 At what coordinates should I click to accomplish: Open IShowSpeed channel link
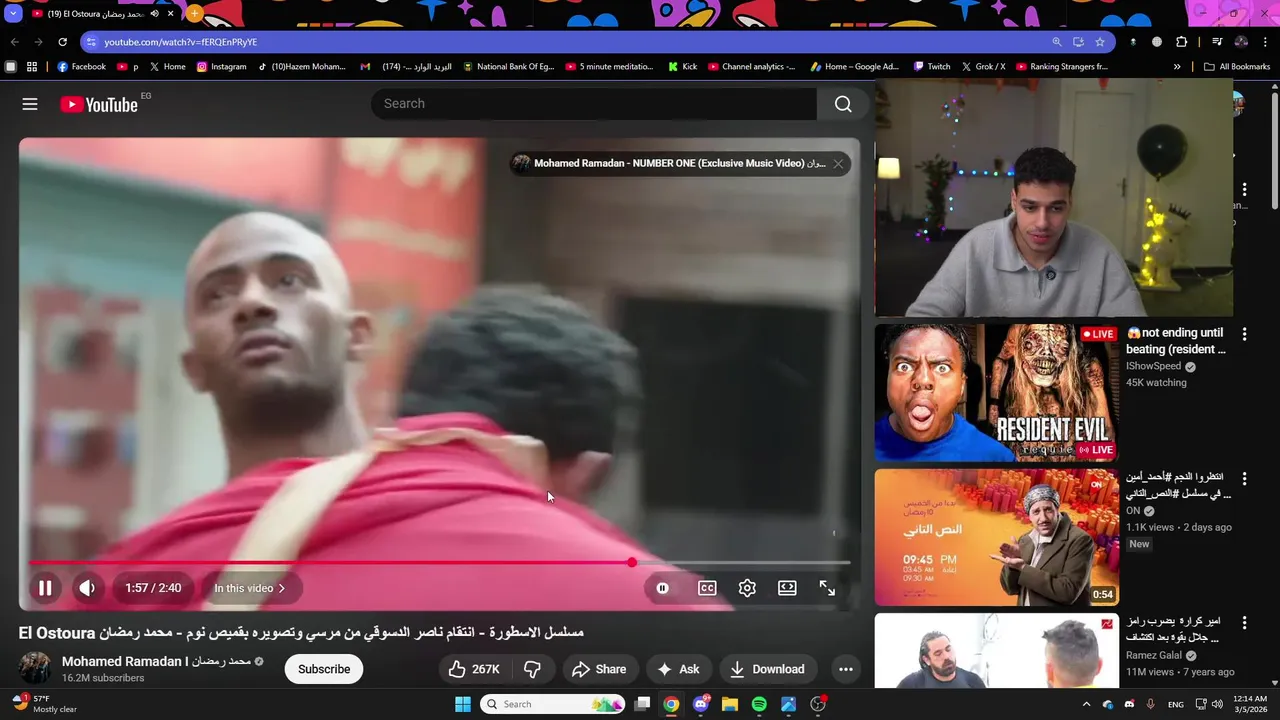pos(1153,366)
